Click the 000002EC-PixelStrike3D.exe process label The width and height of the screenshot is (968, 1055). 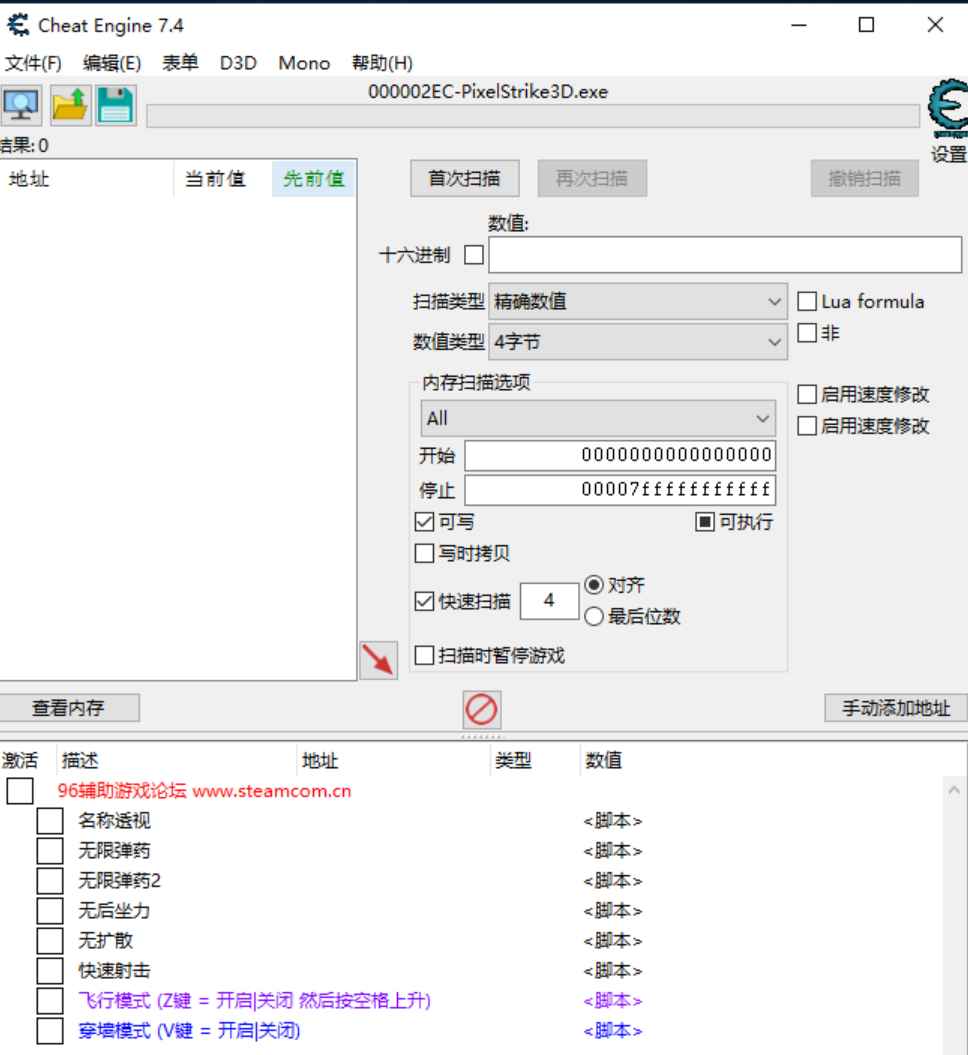click(488, 92)
